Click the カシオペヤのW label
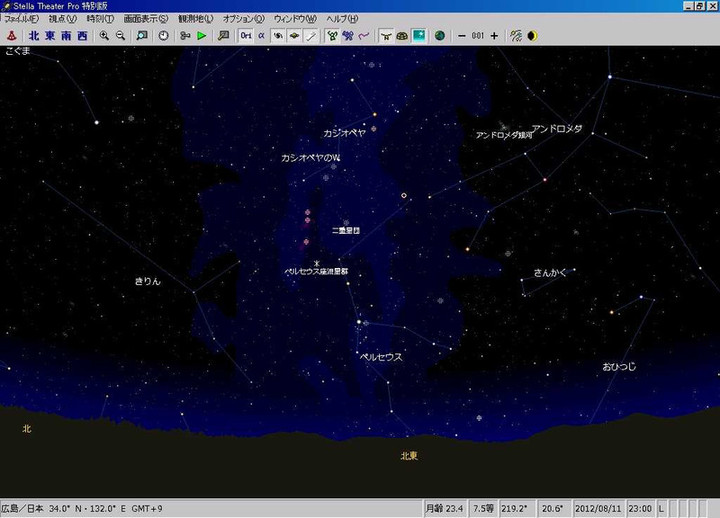The width and height of the screenshot is (720, 518). tap(310, 158)
